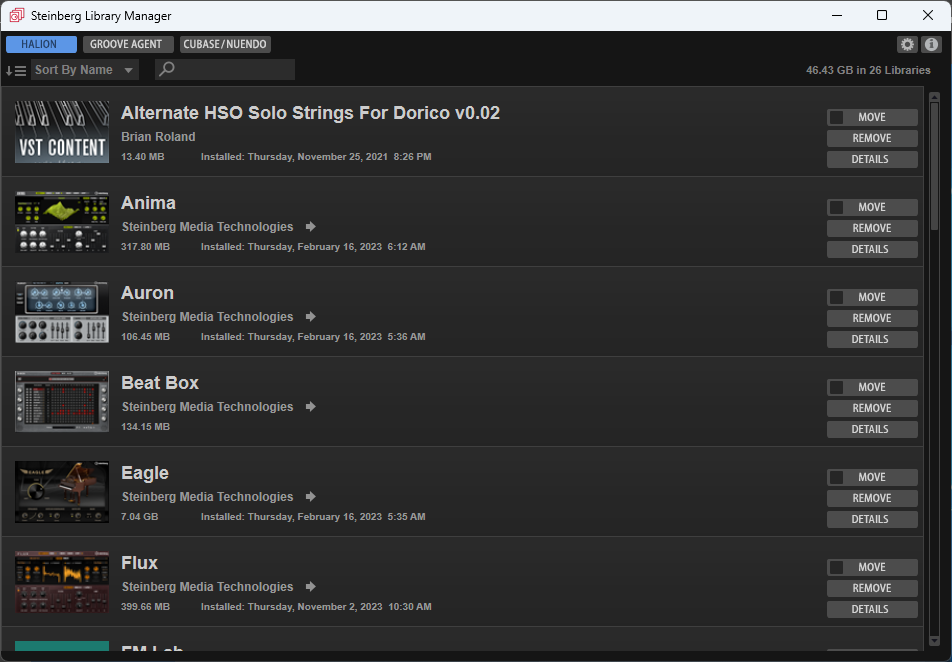Click the arrow icon next to Auron vendor
952x662 pixels.
point(311,316)
